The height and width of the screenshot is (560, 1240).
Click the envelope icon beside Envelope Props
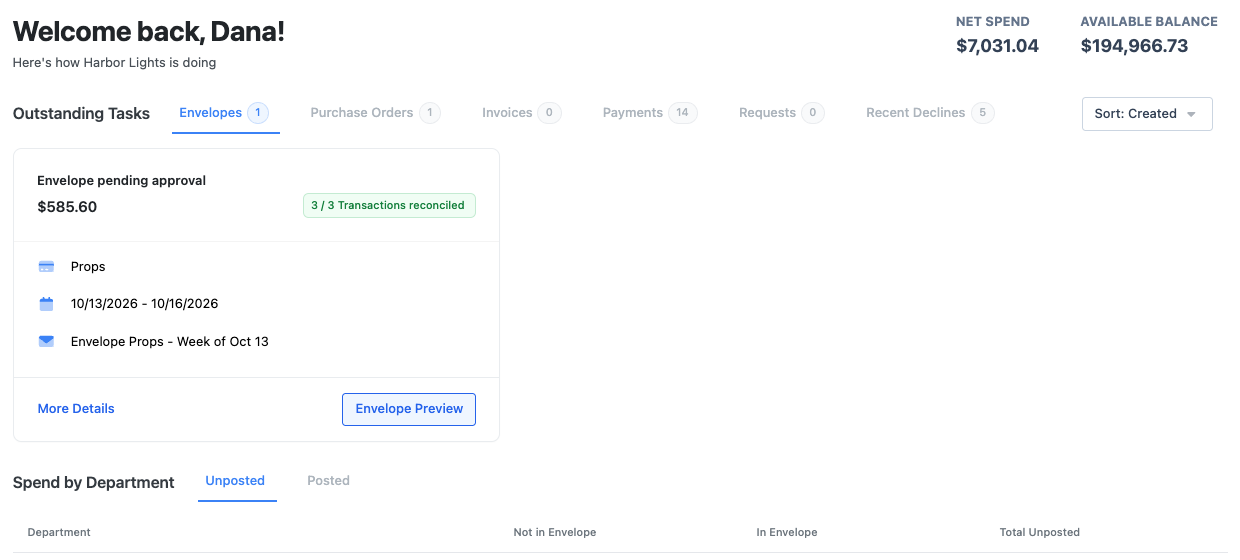click(x=46, y=341)
